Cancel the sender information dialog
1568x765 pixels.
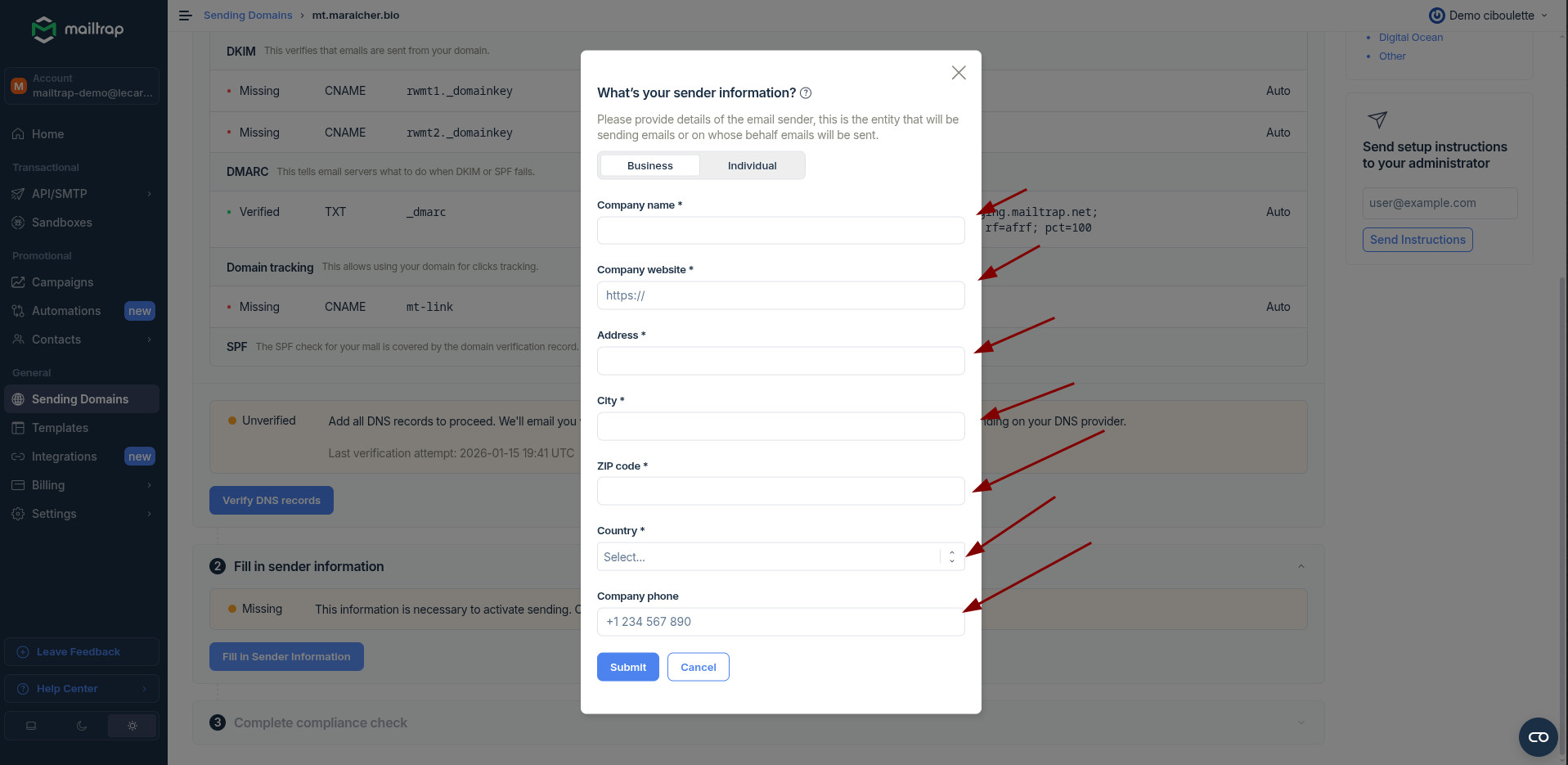tap(698, 667)
